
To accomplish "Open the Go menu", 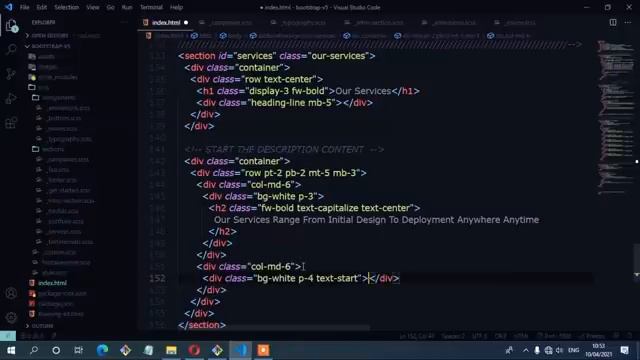I will 110,7.
